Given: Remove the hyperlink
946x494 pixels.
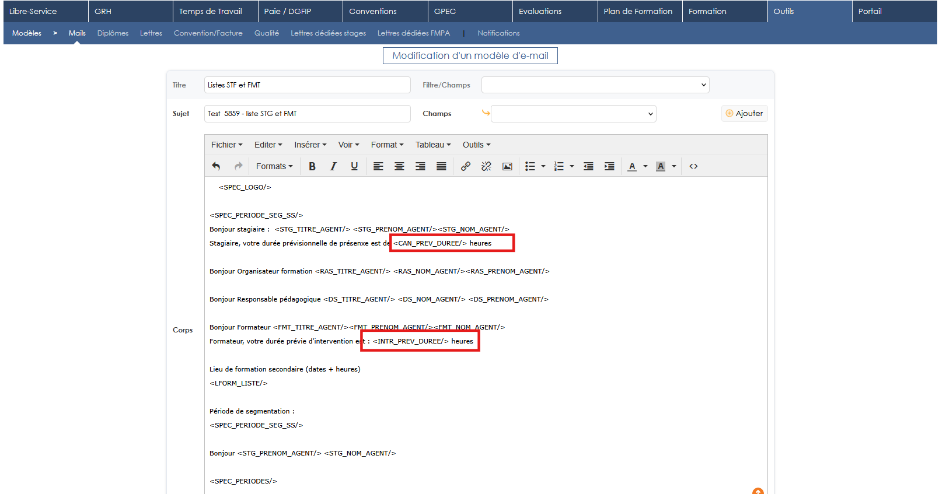Looking at the screenshot, I should pos(486,166).
